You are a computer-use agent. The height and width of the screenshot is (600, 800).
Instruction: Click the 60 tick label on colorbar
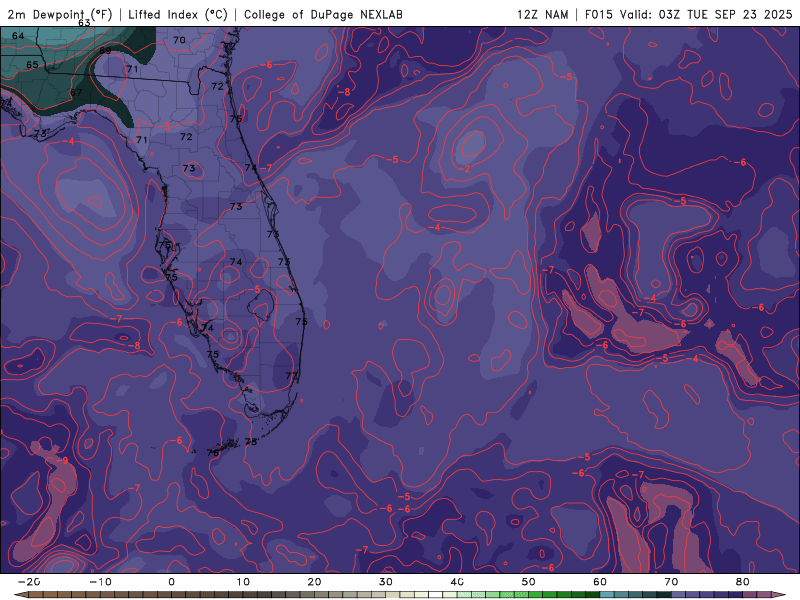point(600,582)
